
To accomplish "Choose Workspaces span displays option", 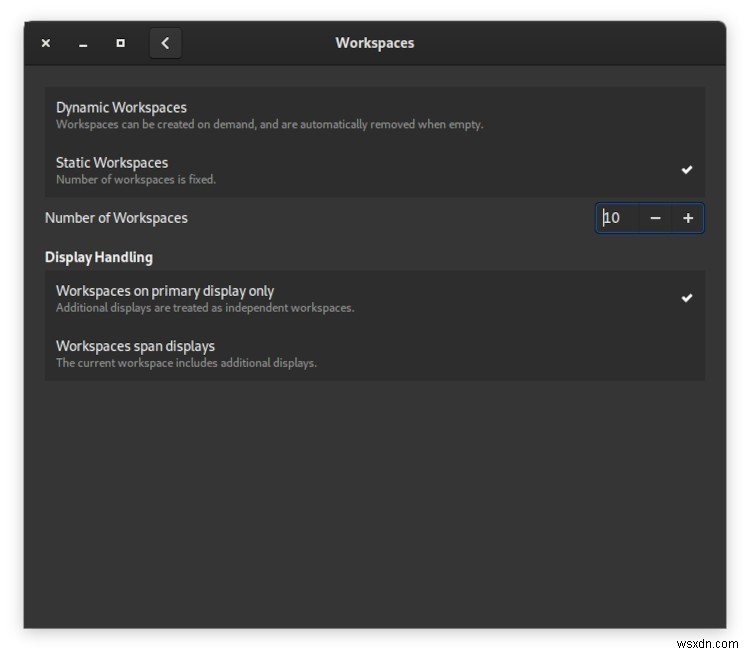I will 375,354.
